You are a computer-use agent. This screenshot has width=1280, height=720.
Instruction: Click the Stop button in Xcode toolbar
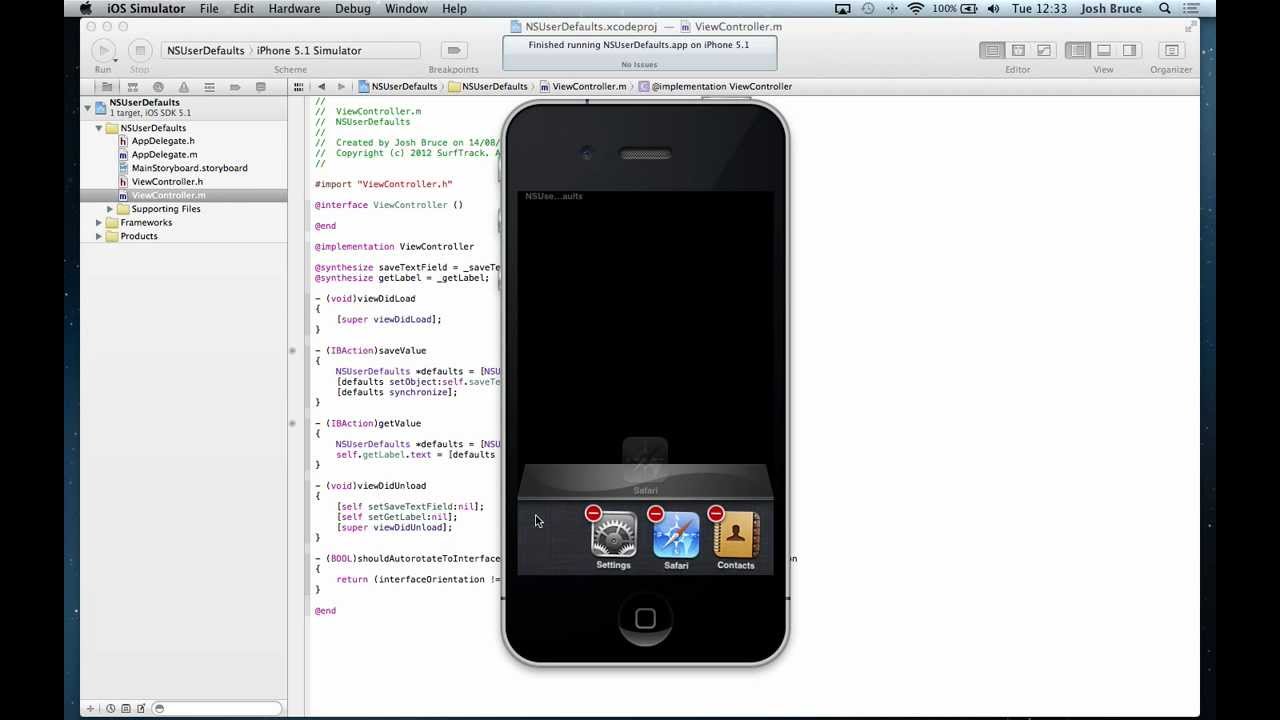click(x=140, y=50)
